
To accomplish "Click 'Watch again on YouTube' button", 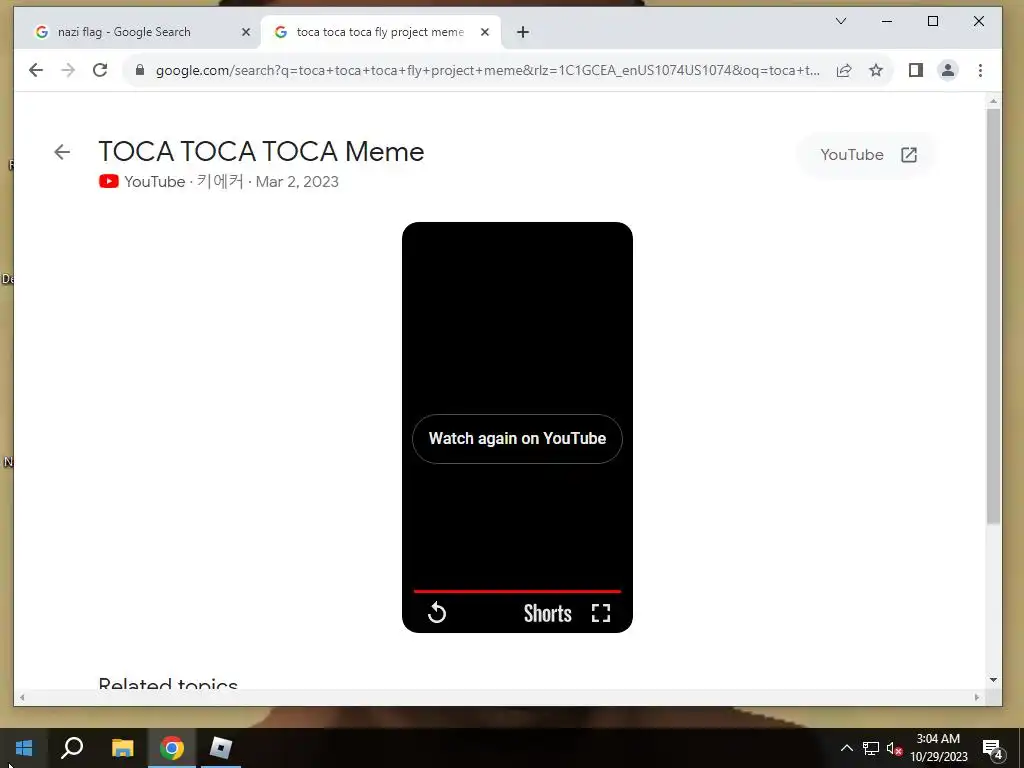I will (517, 439).
